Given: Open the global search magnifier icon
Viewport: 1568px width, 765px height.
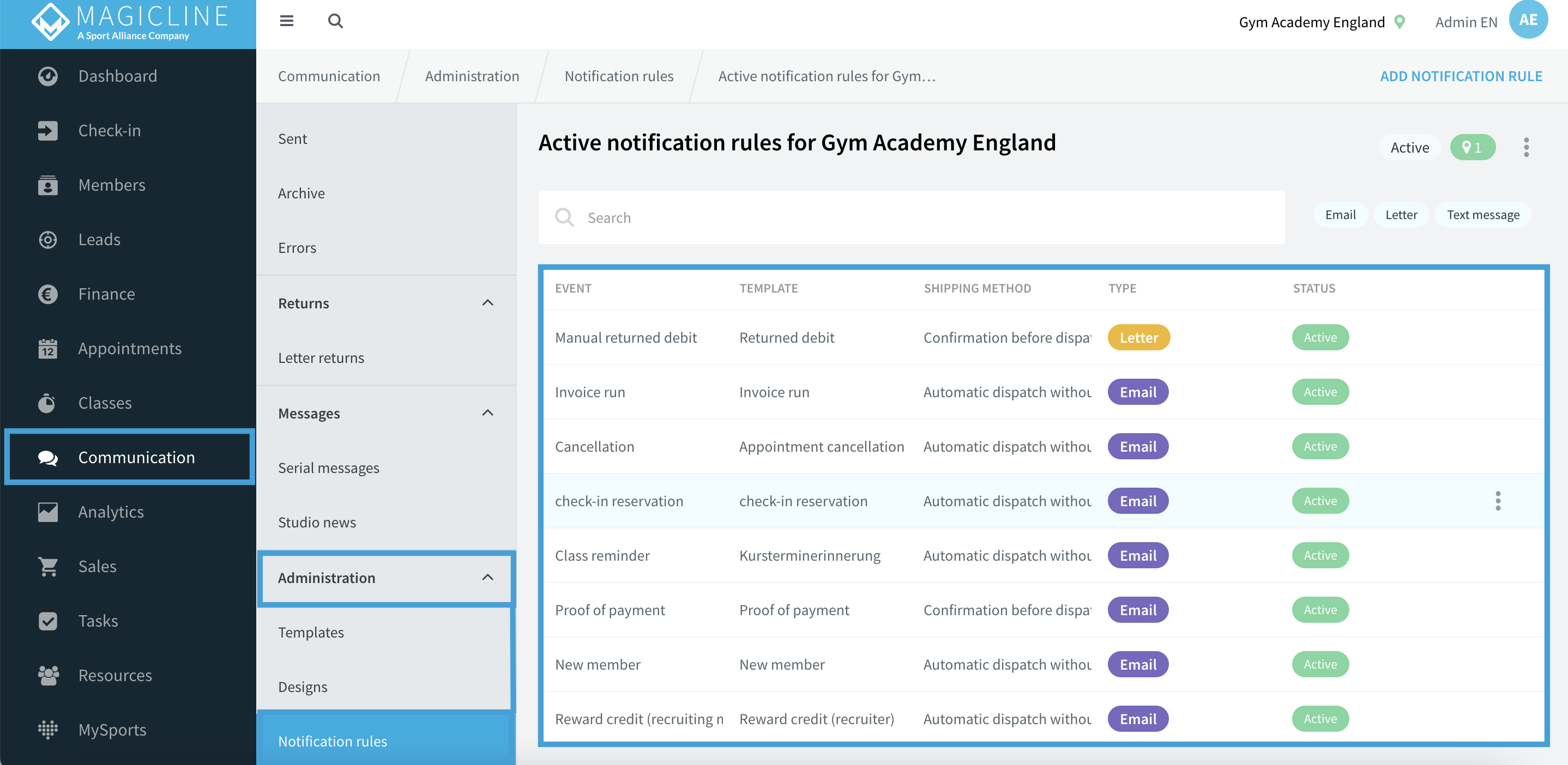Looking at the screenshot, I should coord(335,21).
